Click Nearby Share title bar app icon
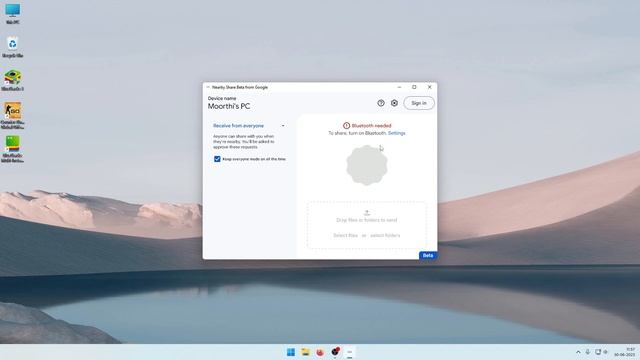 tap(208, 87)
